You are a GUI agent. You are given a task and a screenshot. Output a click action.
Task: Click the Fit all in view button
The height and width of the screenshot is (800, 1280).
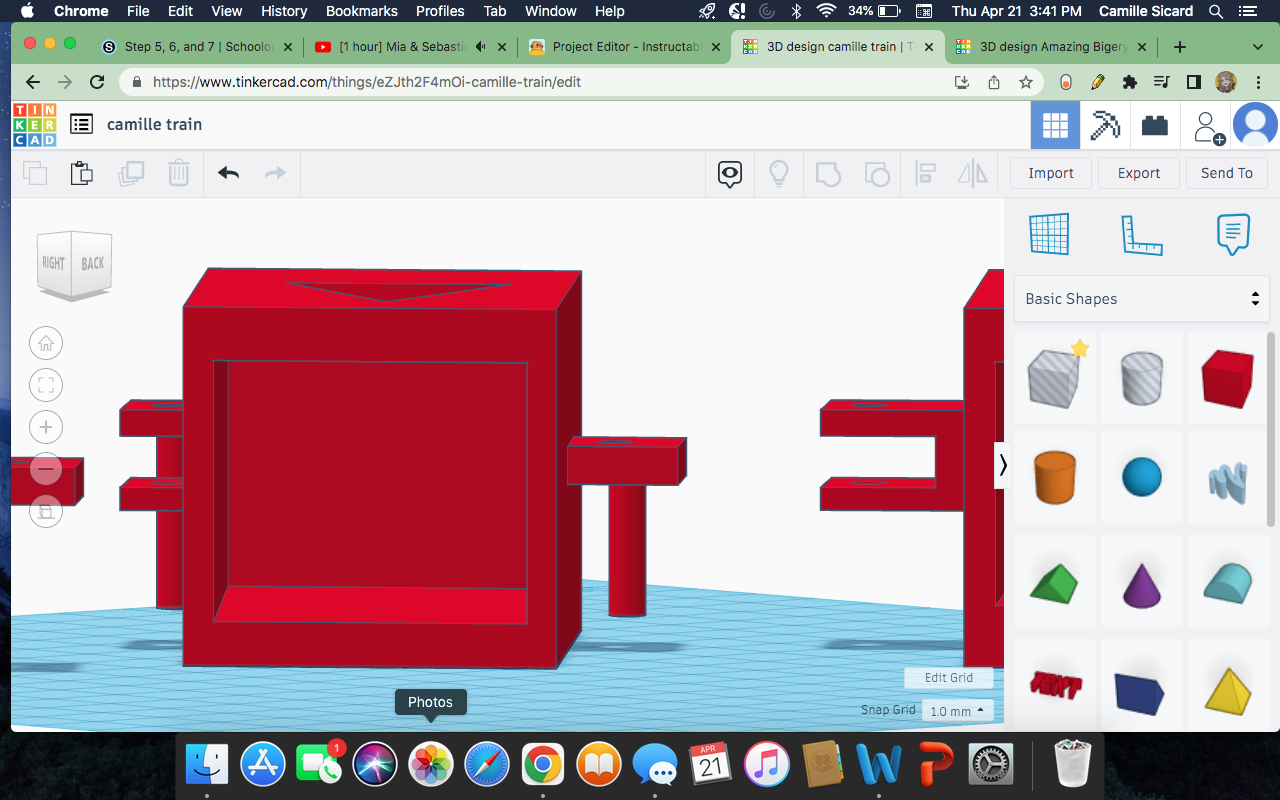[x=46, y=385]
